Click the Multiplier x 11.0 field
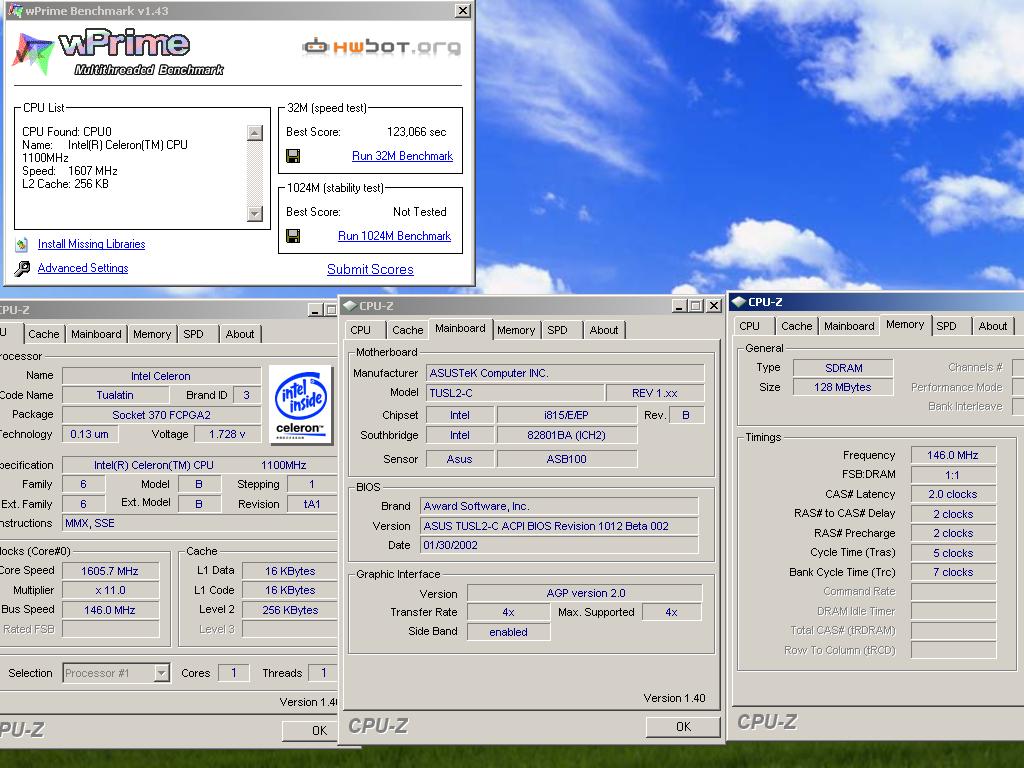This screenshot has width=1024, height=768. (110, 590)
